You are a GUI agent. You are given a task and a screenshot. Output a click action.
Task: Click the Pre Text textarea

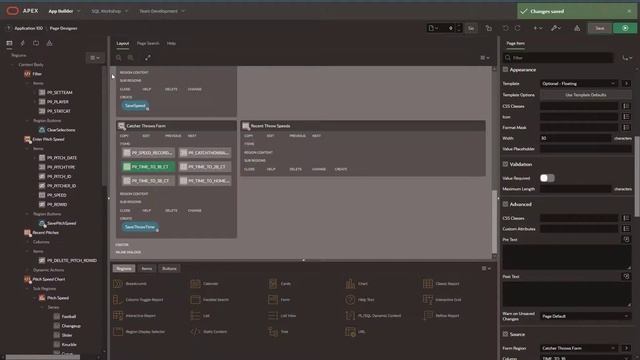coord(567,257)
